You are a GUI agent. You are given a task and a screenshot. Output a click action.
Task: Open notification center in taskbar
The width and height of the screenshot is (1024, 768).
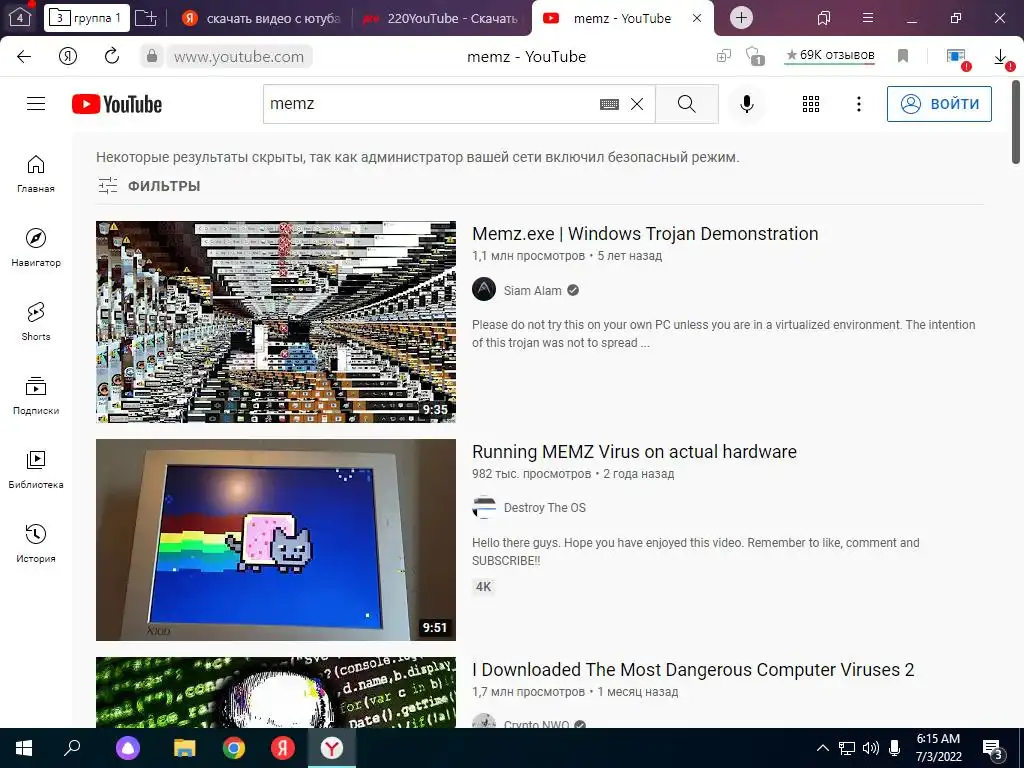(x=993, y=749)
